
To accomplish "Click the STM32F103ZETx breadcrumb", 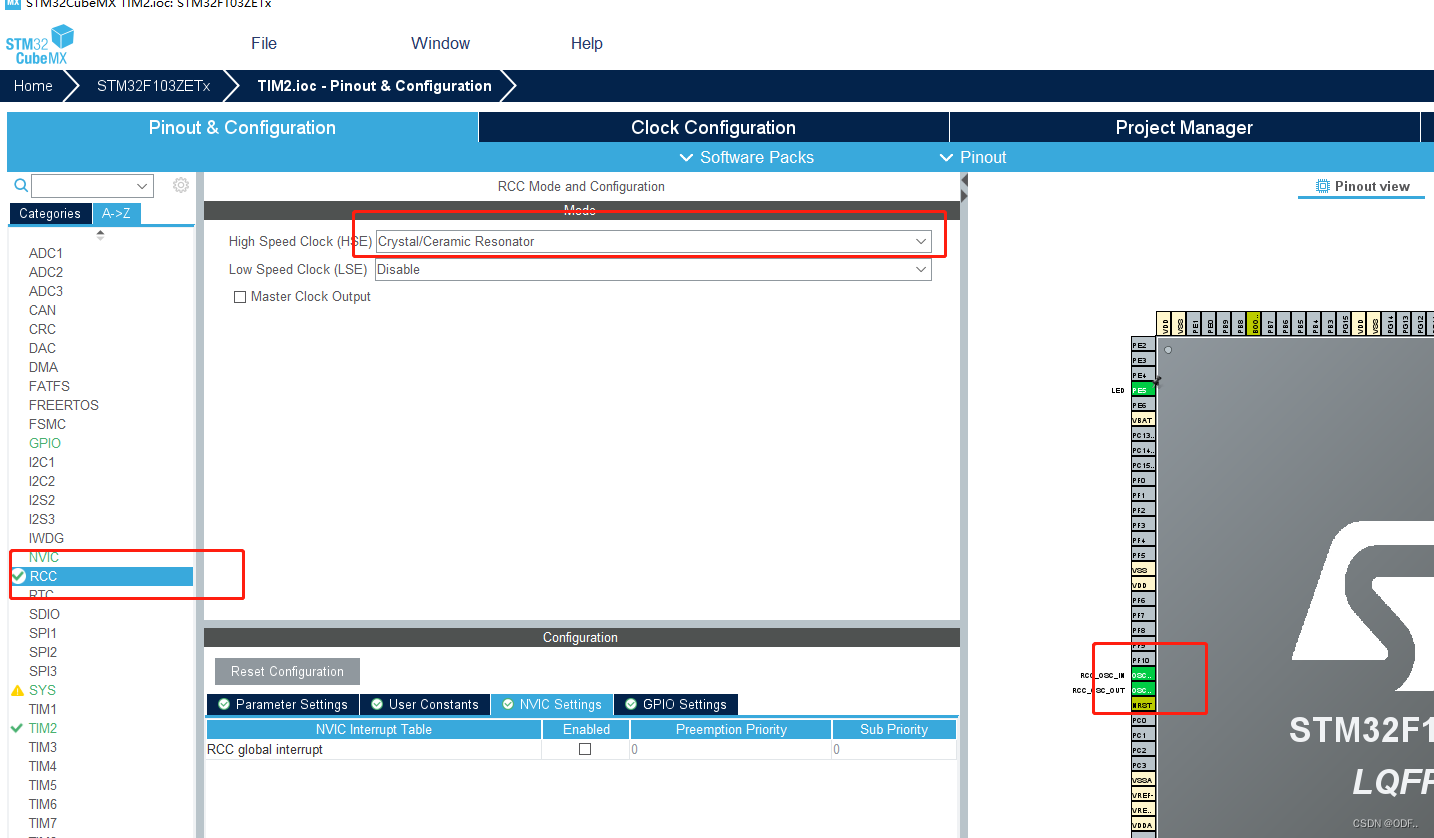I will pos(153,86).
